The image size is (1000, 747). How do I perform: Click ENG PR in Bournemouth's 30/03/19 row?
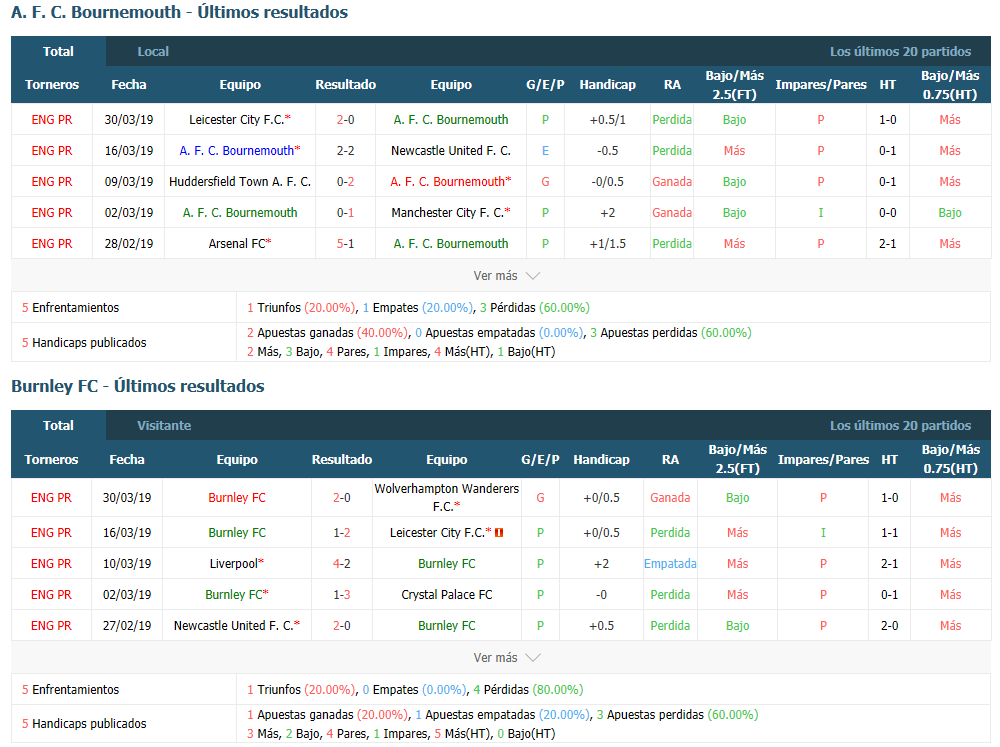tap(52, 120)
